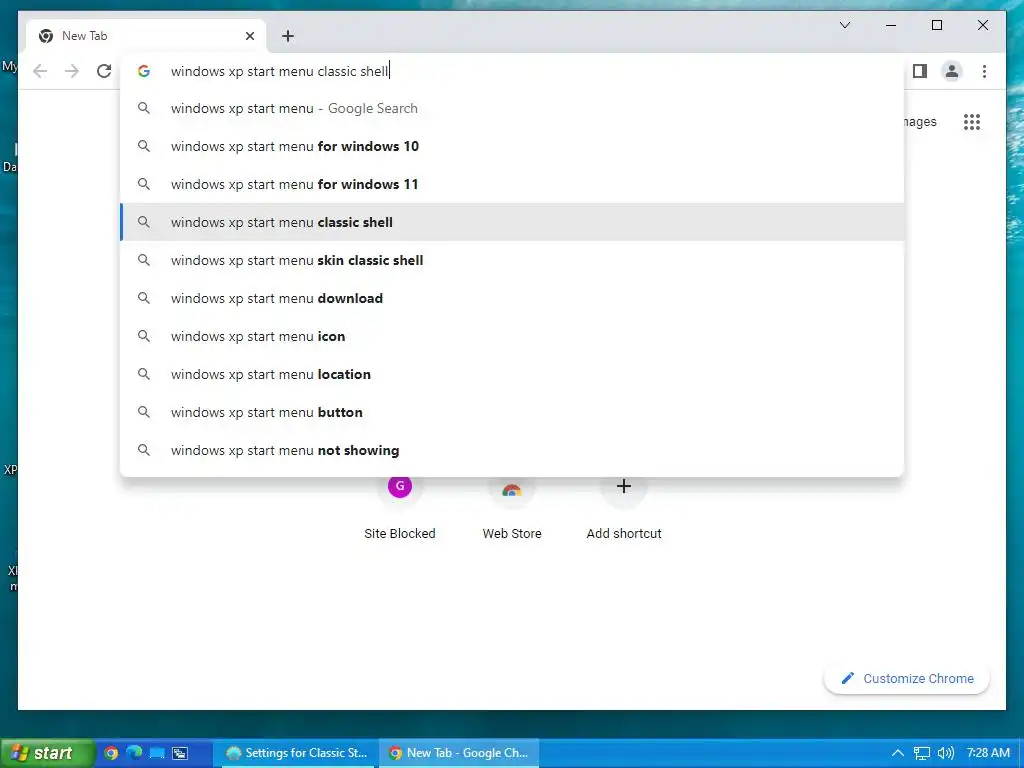This screenshot has height=768, width=1024.
Task: Switch to Settings for Classic Start taskbar window
Action: (296, 753)
